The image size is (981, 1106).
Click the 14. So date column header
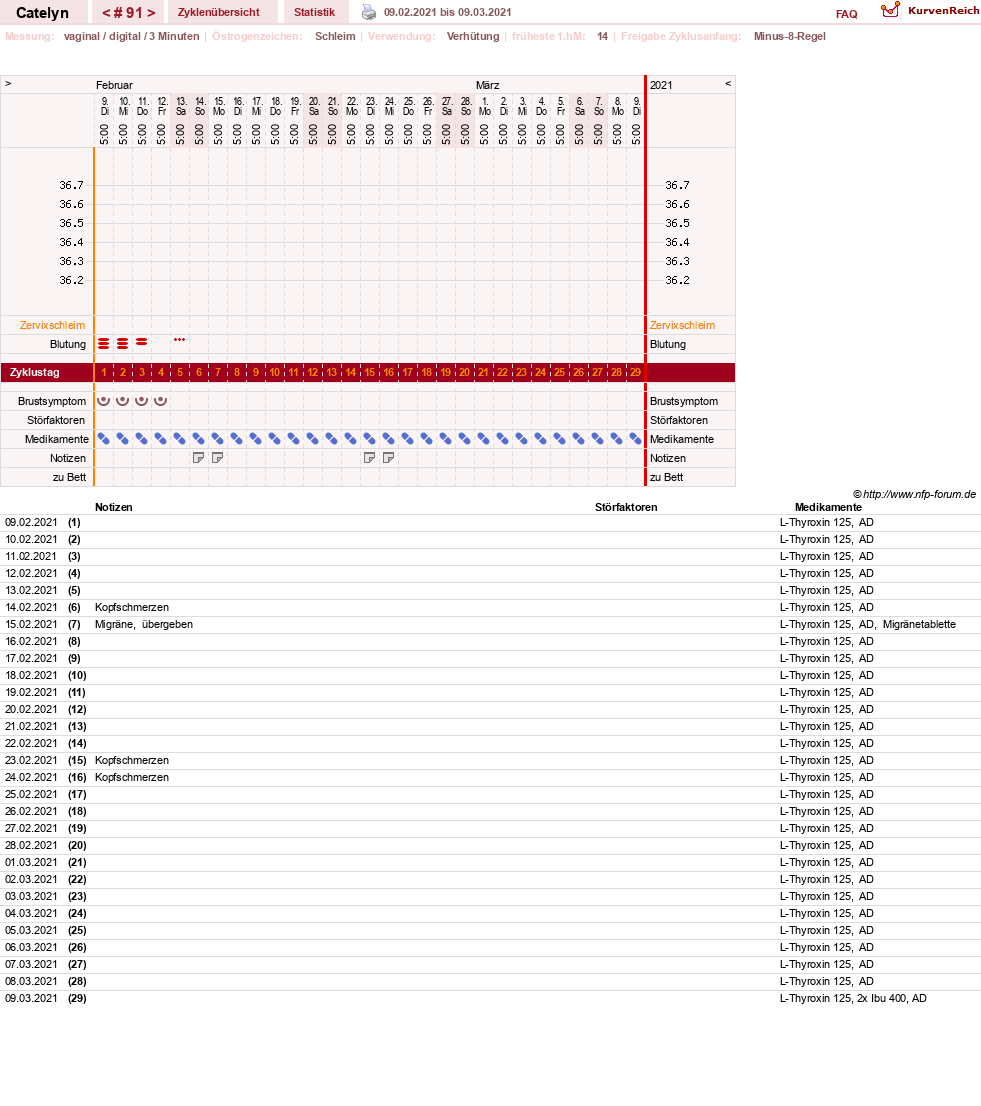tap(200, 107)
